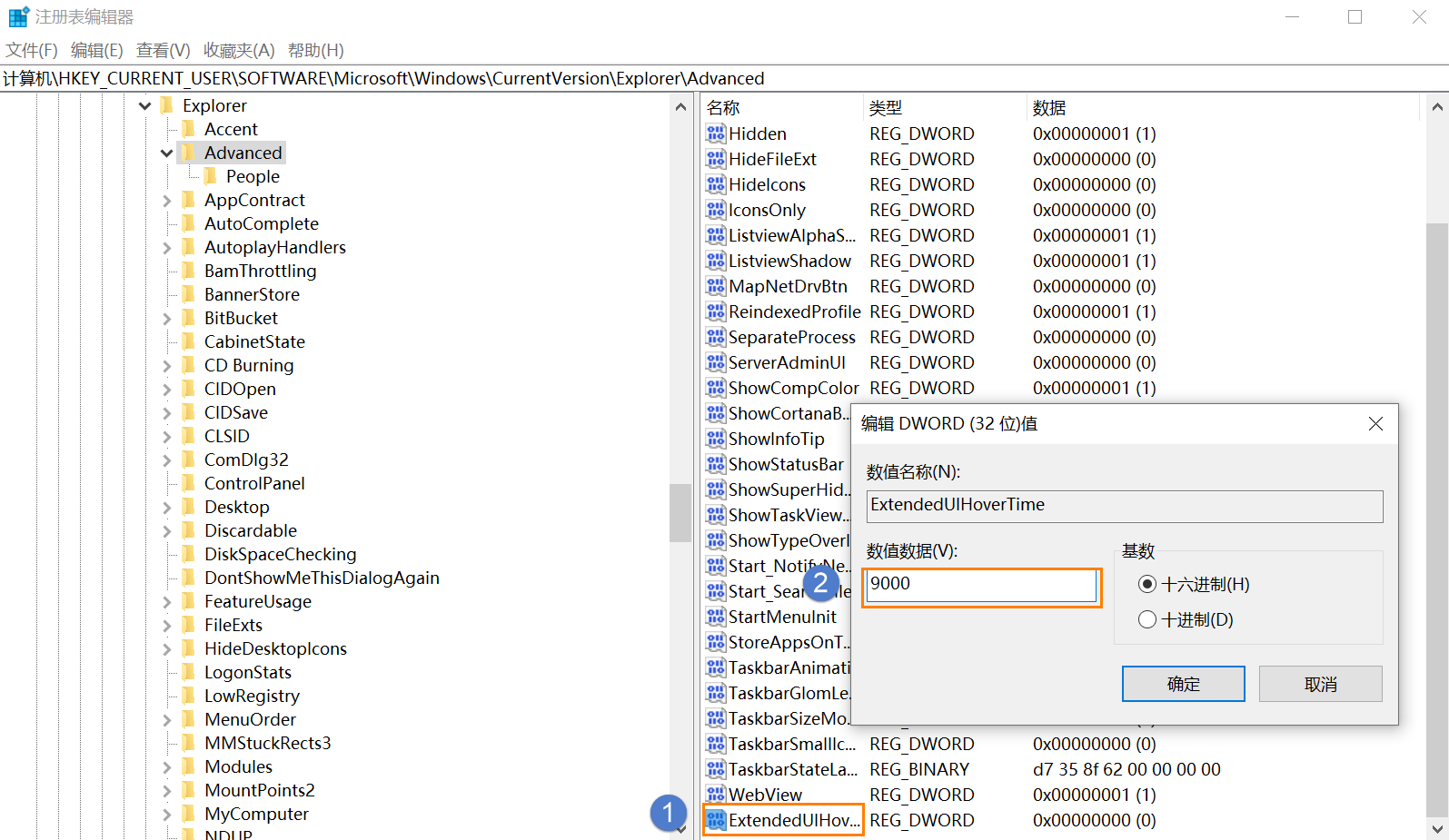Click the 数值数据 value input field
1449x840 pixels.
pyautogui.click(x=981, y=585)
